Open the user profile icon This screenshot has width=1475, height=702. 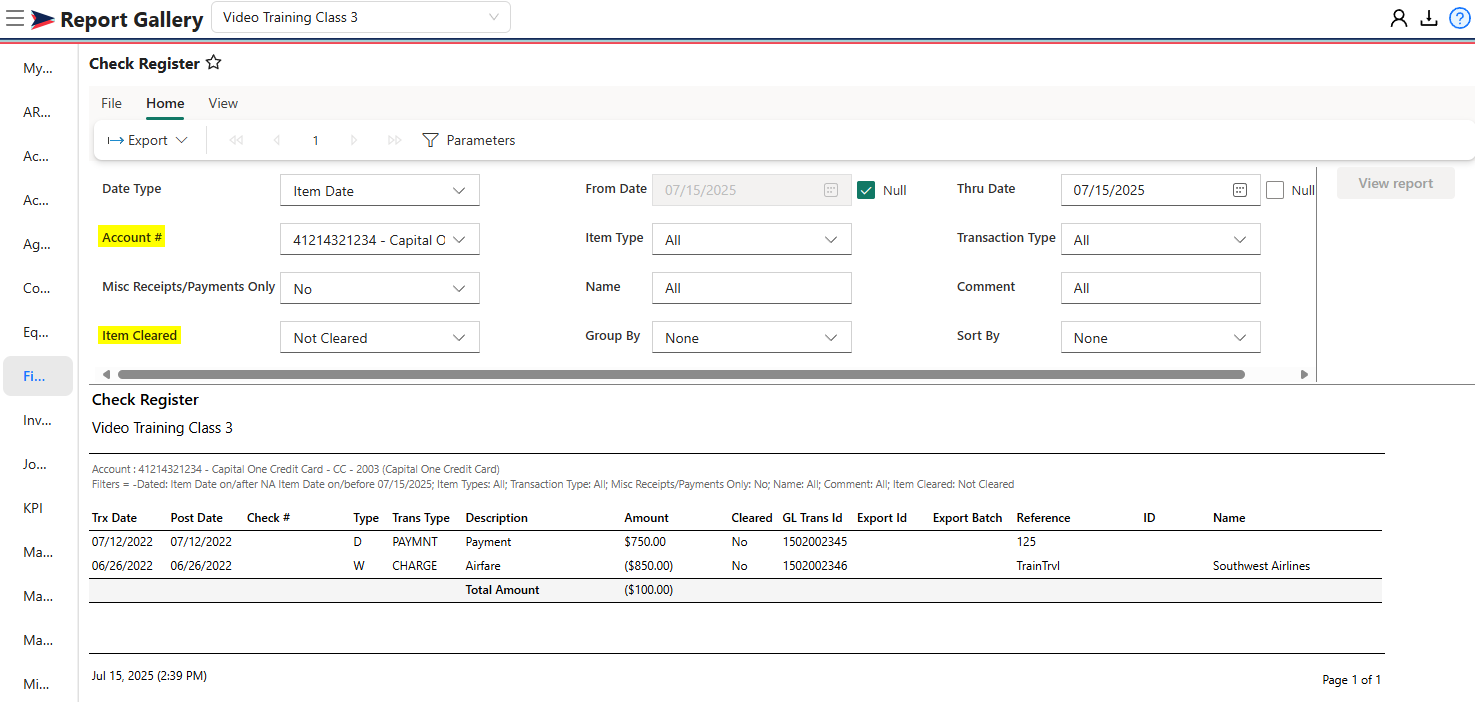[x=1399, y=18]
